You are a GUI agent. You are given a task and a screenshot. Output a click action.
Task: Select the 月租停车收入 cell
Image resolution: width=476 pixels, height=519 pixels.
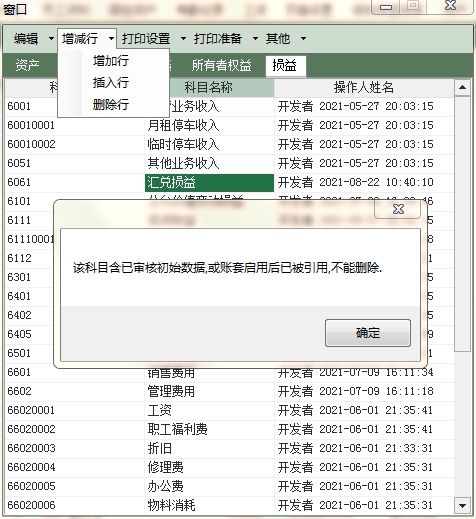(x=209, y=125)
